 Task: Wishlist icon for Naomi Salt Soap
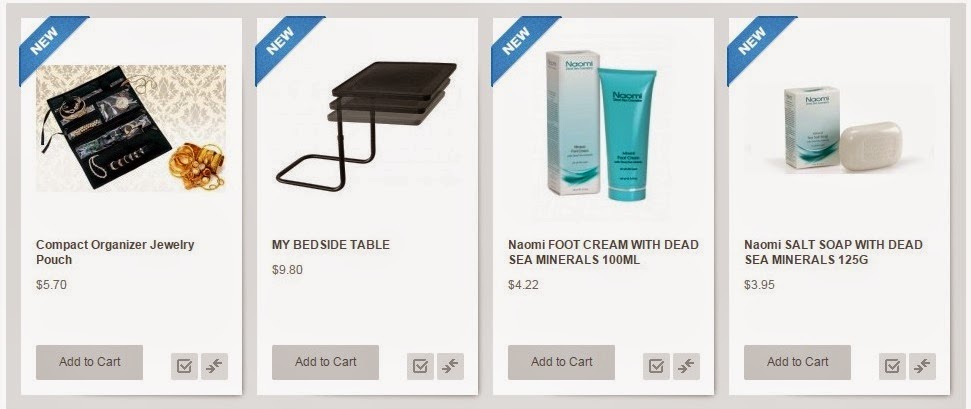pos(892,366)
